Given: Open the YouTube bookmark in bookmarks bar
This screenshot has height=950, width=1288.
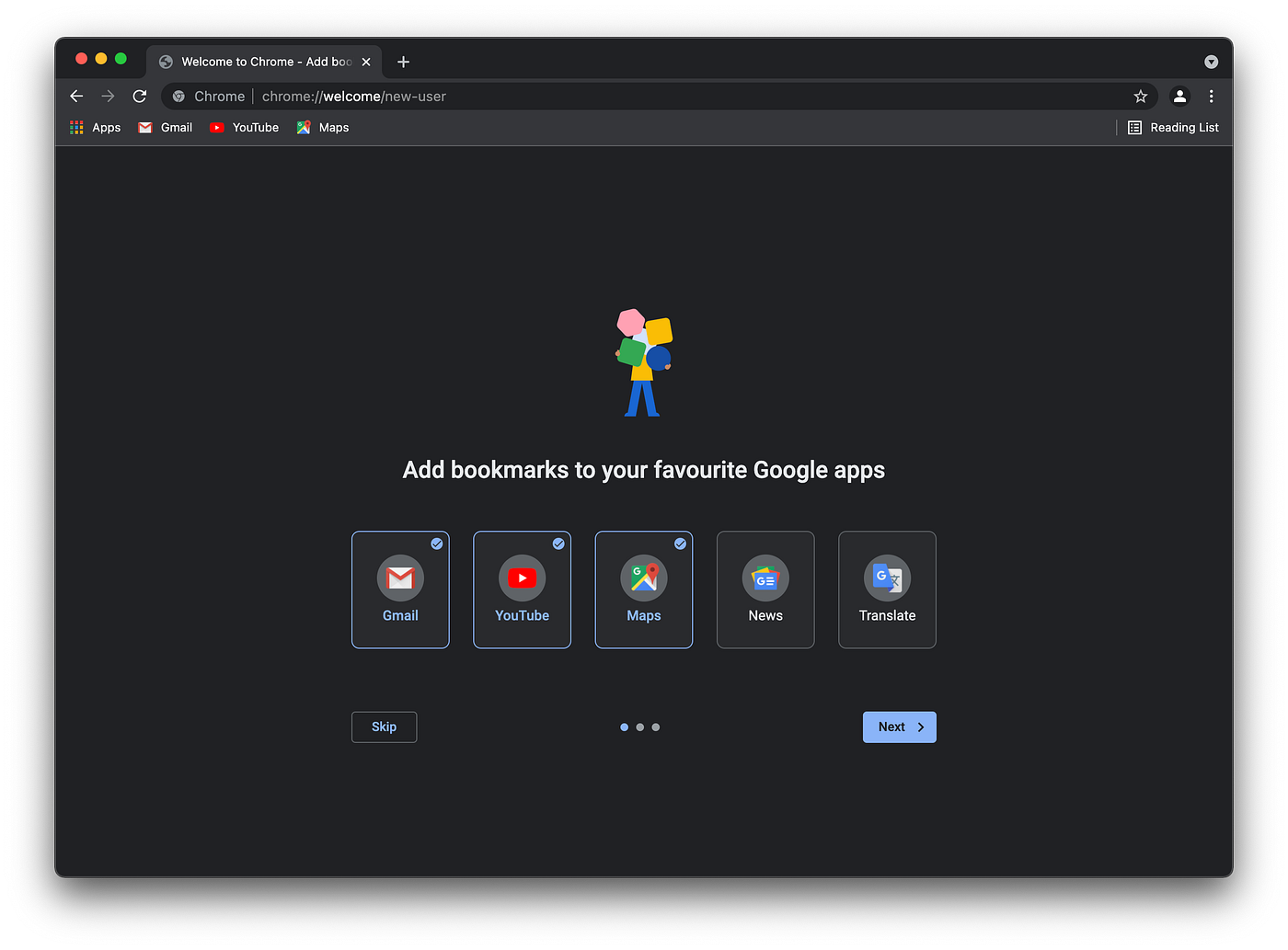Looking at the screenshot, I should (x=244, y=128).
